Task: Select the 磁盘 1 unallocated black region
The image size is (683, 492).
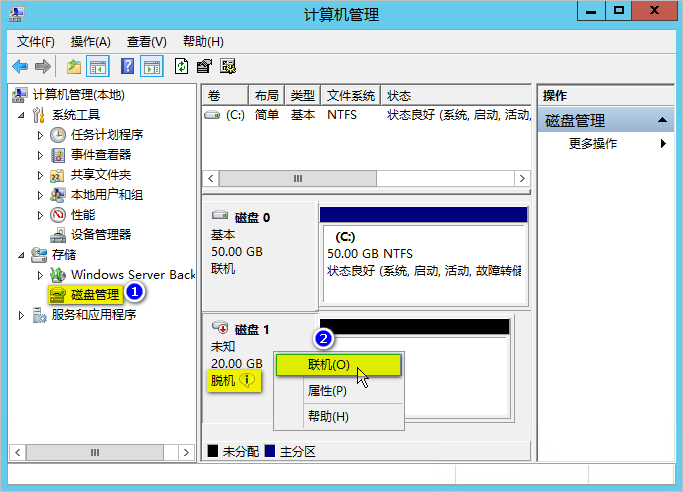Action: pos(415,327)
